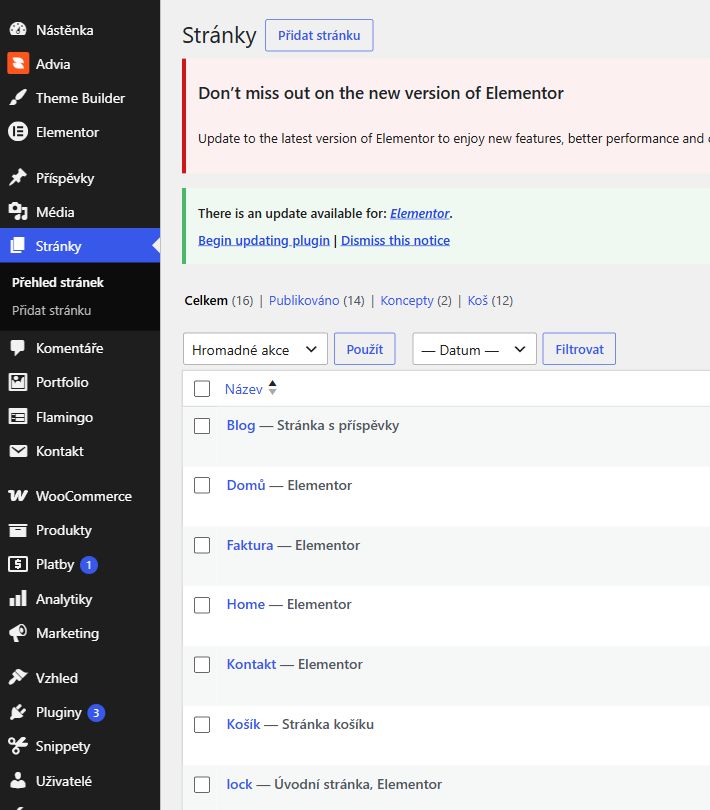The width and height of the screenshot is (710, 810).
Task: Click the Stránky pages icon
Action: pos(18,246)
